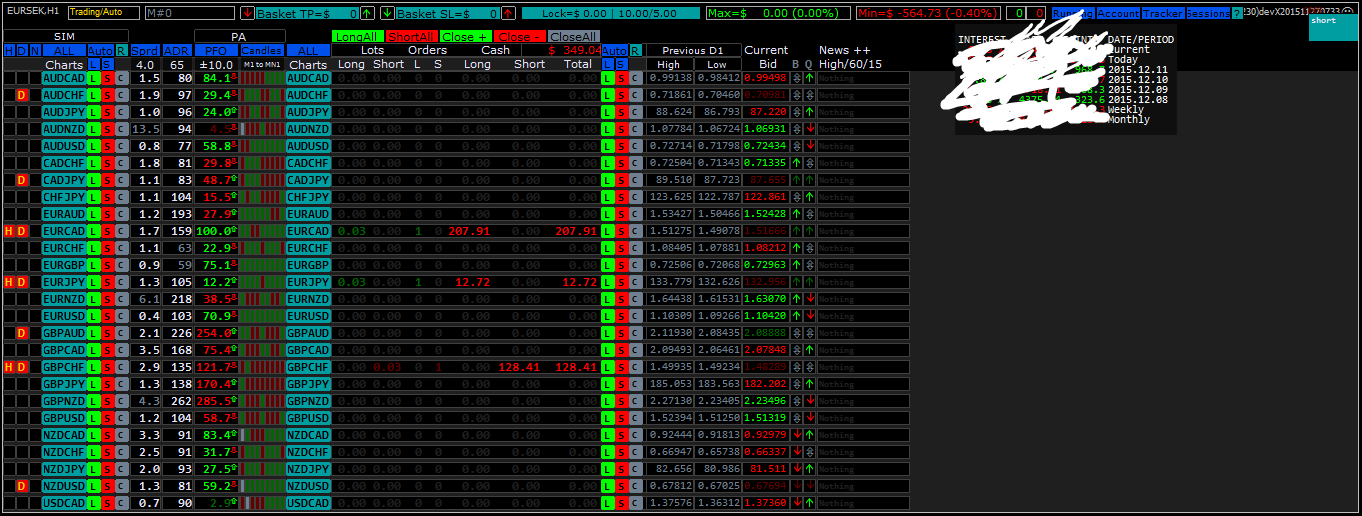Click SIM gray C button in NZDJPY row
This screenshot has width=1362, height=516.
(x=121, y=469)
